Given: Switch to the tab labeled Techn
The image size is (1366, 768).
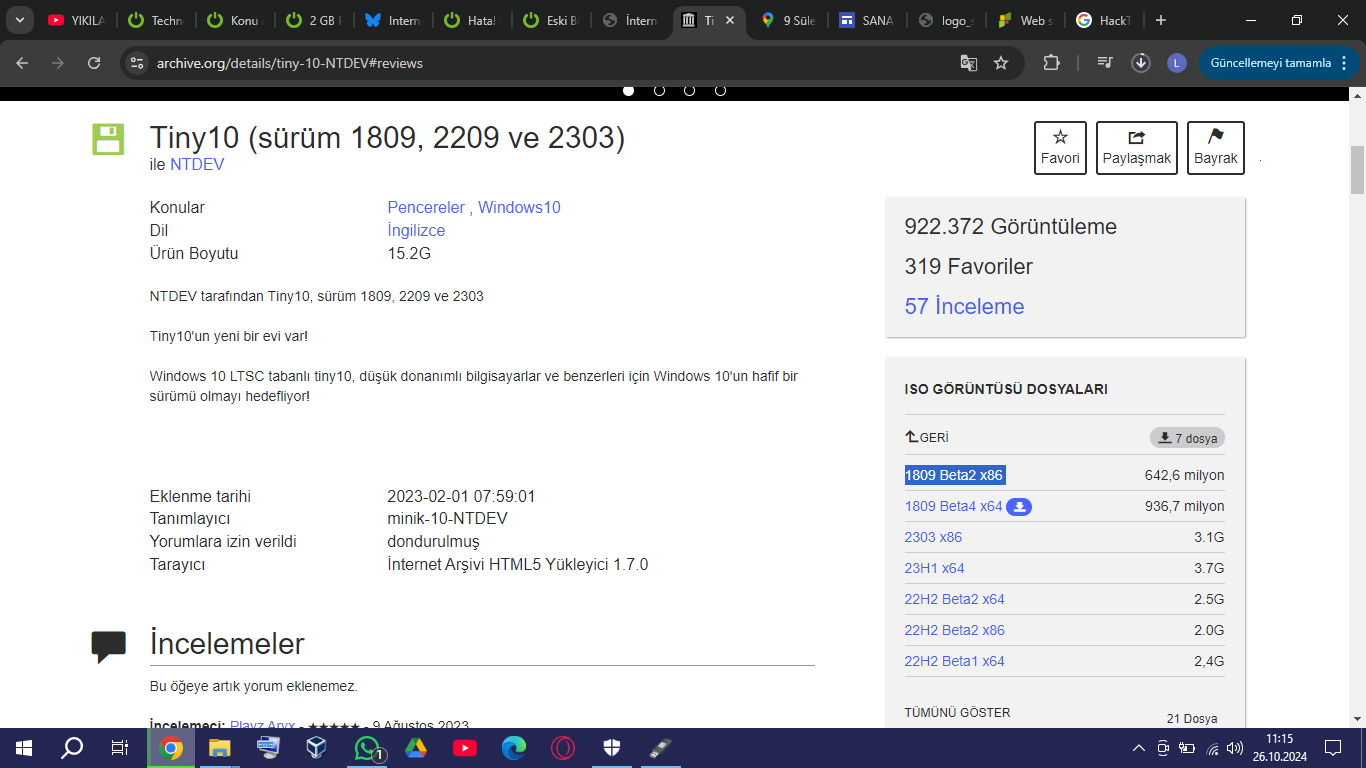Looking at the screenshot, I should (155, 20).
